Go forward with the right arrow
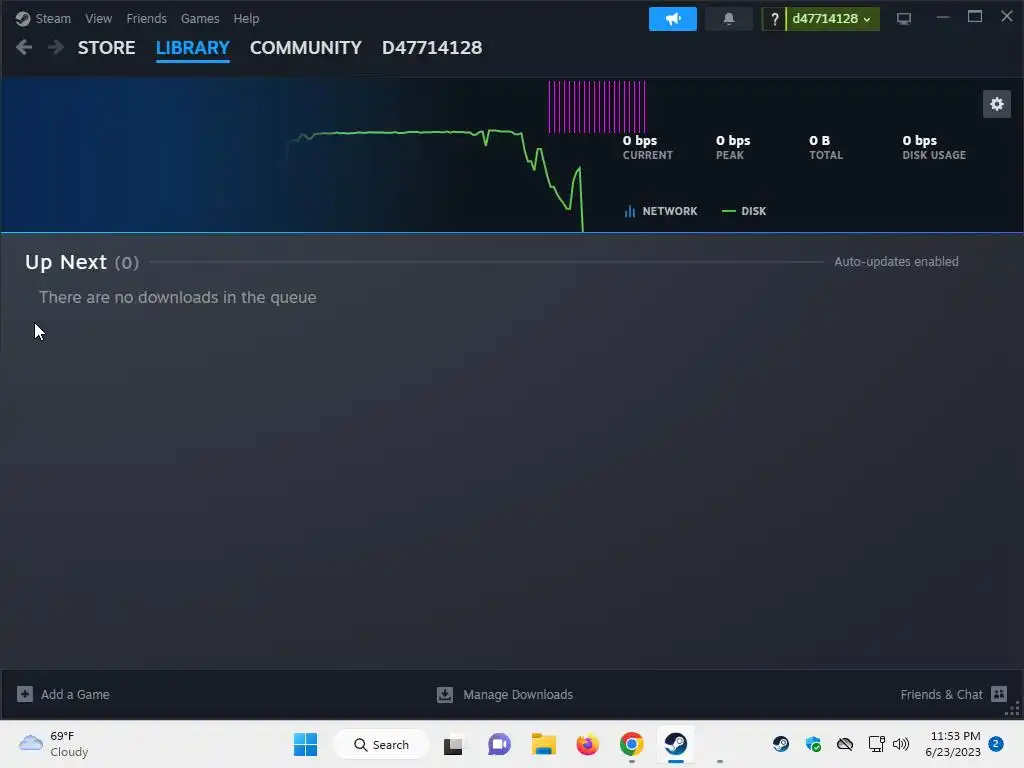The height and width of the screenshot is (768, 1024). [x=56, y=47]
